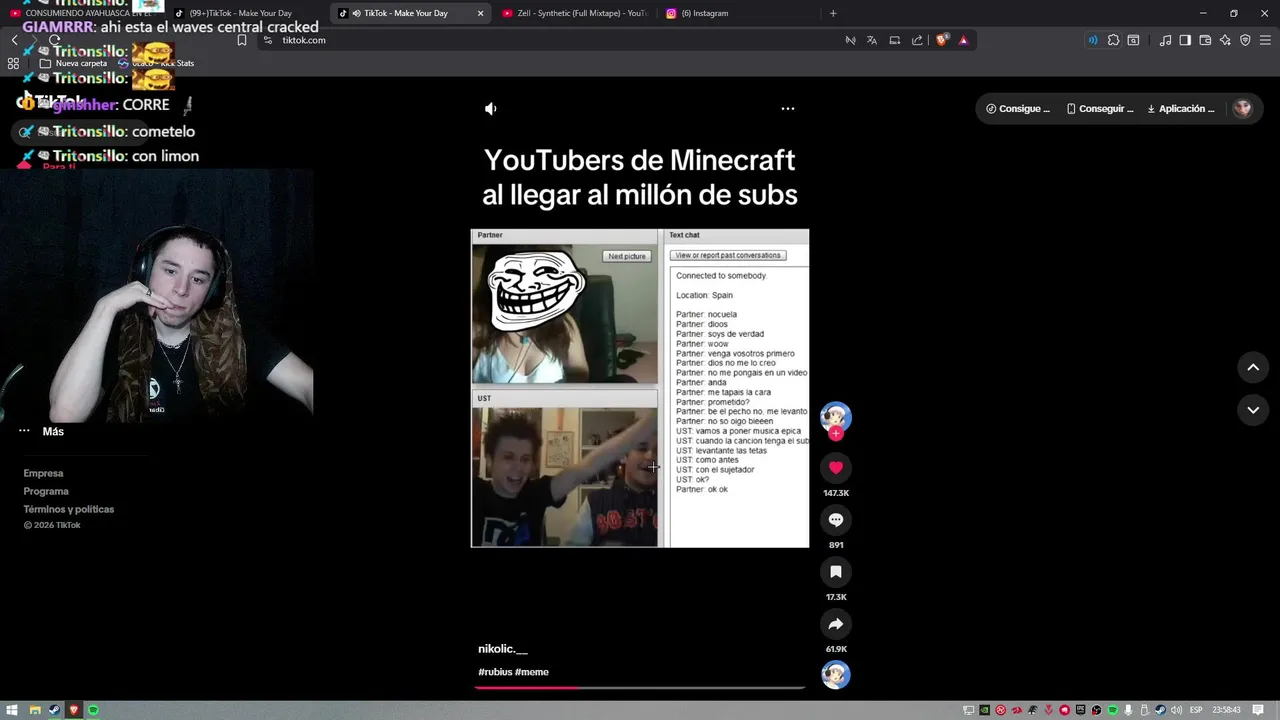Open the #rubius hashtag
The width and height of the screenshot is (1280, 720).
[495, 672]
